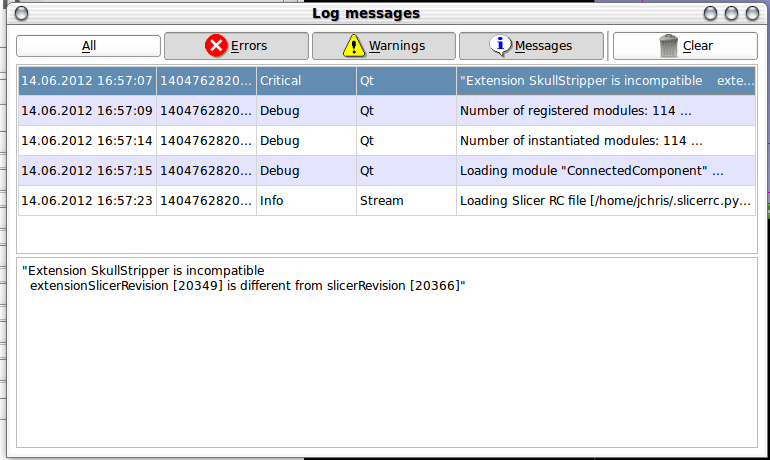Click the yellow Warnings triangle icon

354,46
